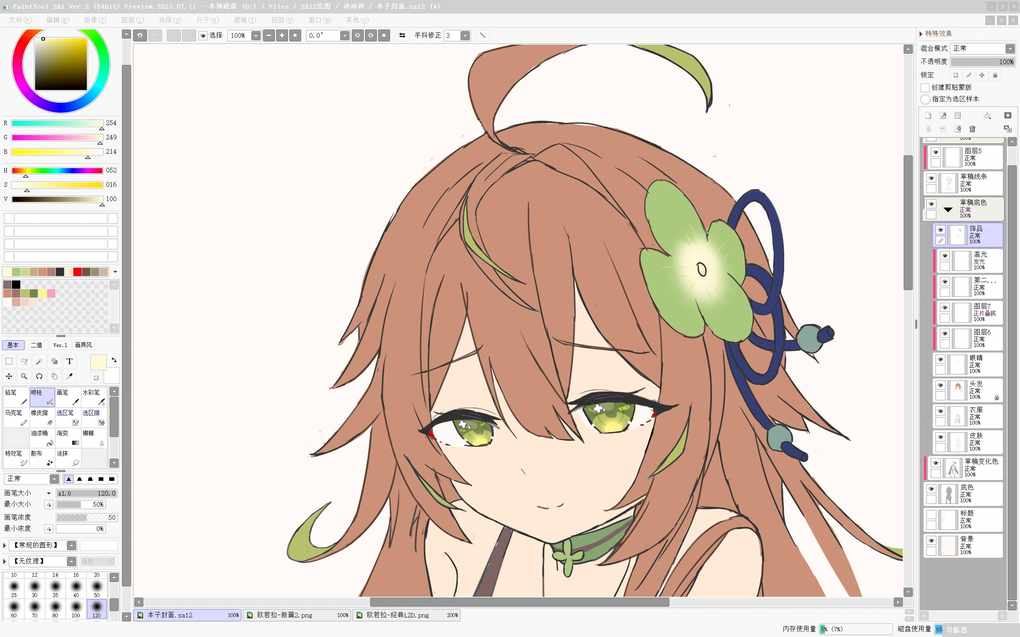The width and height of the screenshot is (1020, 637).
Task: Click the 画笔大小 brush size slider
Action: [x=86, y=493]
